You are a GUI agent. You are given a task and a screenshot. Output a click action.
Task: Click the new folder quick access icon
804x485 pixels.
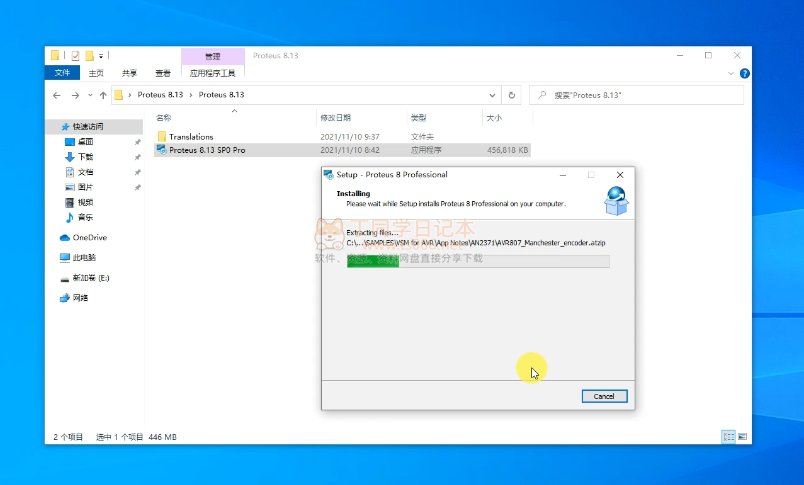89,55
